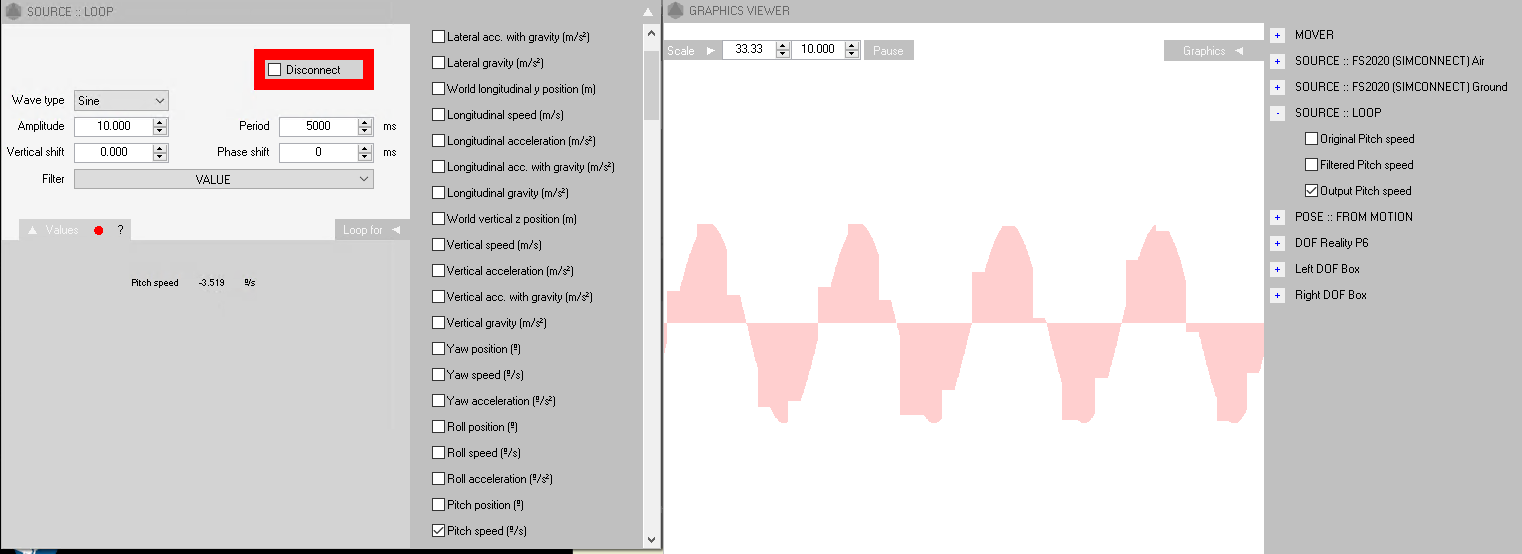Viewport: 1522px width, 554px height.
Task: Enable Lateral acc. with gravity checkbox
Action: pos(438,37)
